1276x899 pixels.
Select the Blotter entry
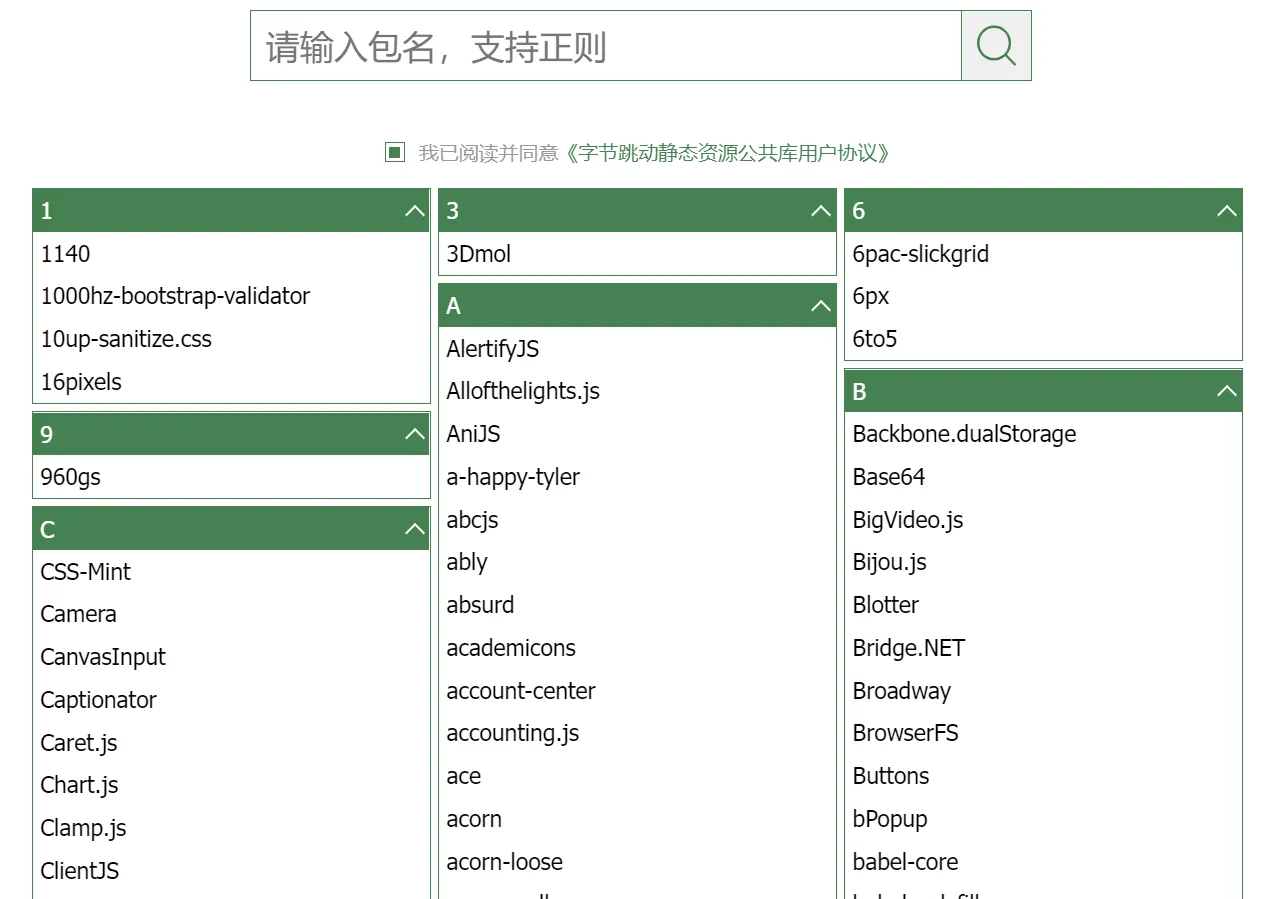[x=885, y=605]
